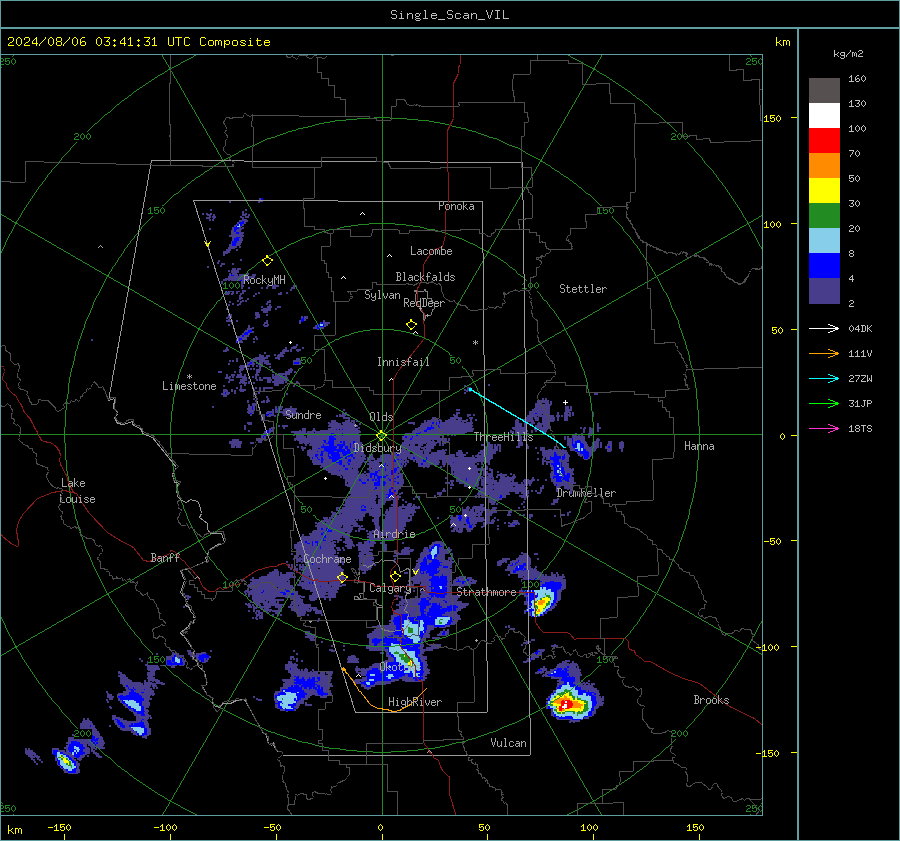Click the grey 130-160 color swatch
The height and width of the screenshot is (841, 900).
[824, 91]
